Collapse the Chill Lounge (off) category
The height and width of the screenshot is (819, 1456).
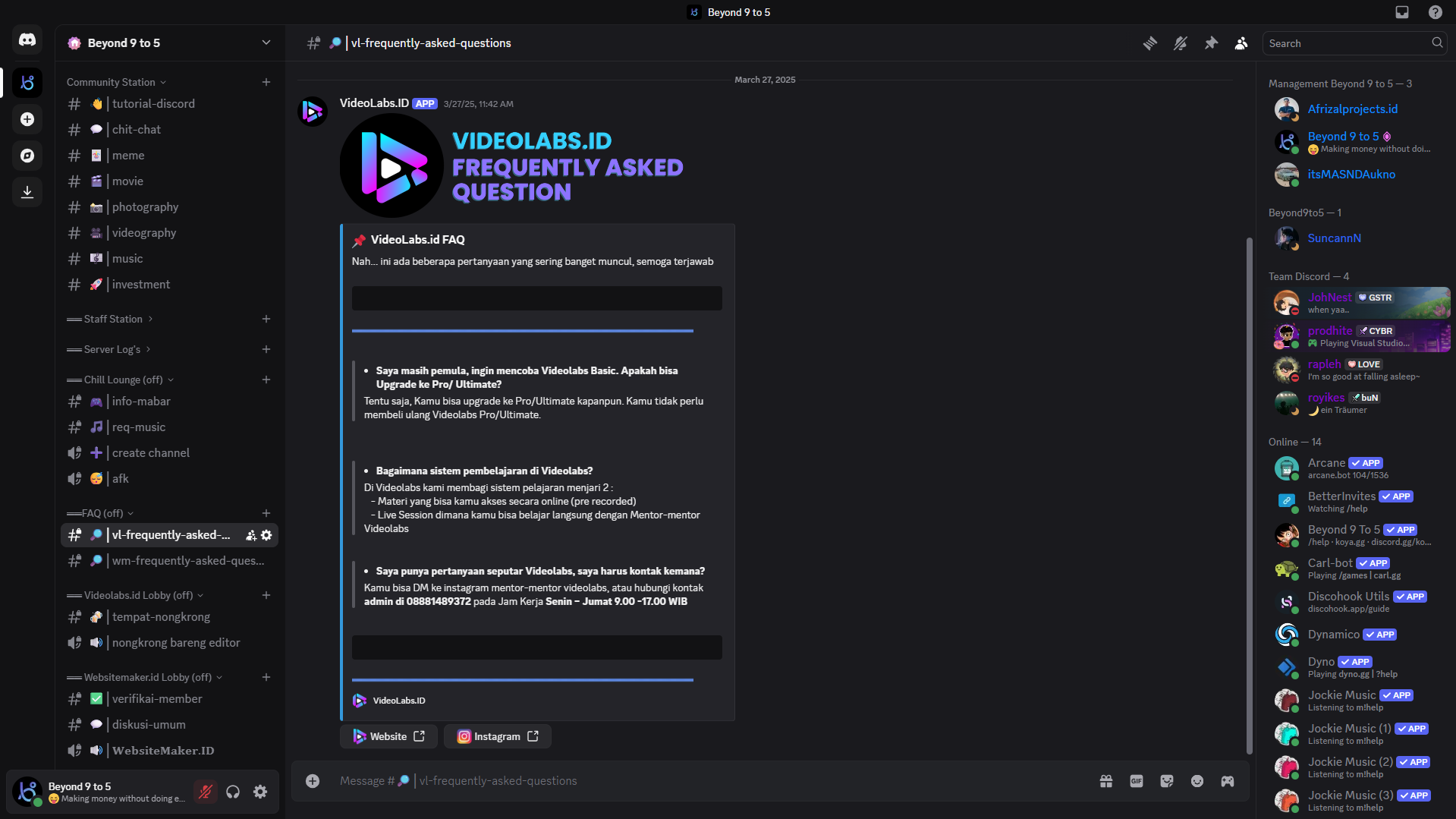pyautogui.click(x=121, y=380)
